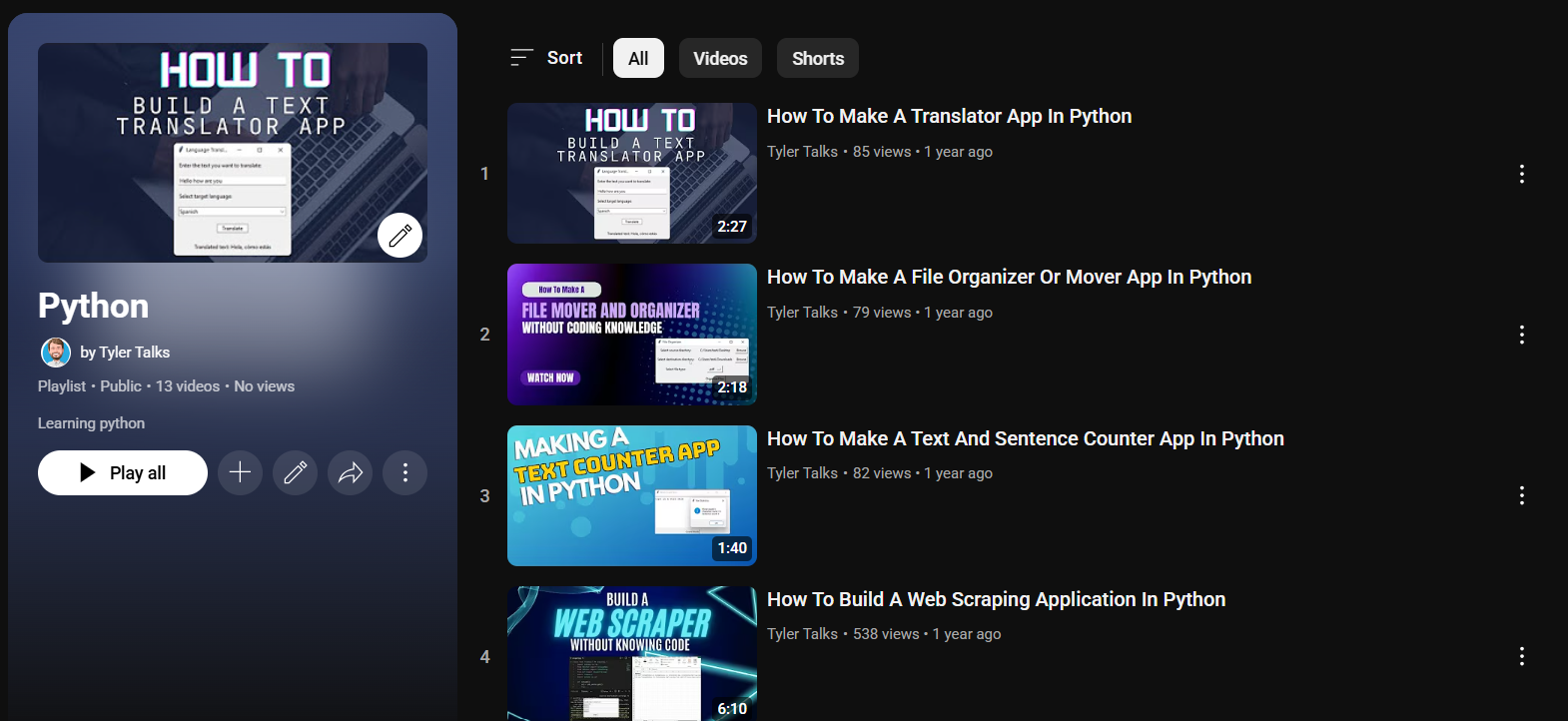Select the All filter chip
This screenshot has width=1568, height=721.
[x=638, y=58]
